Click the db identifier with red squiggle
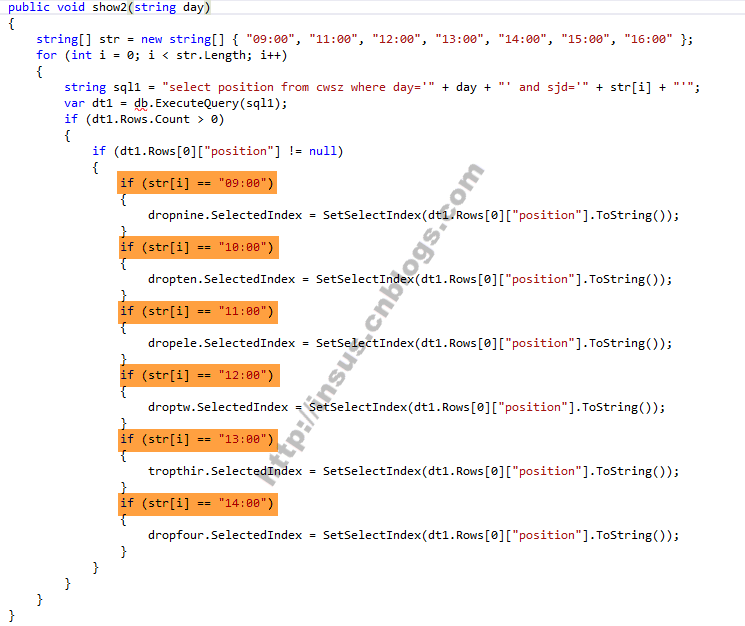The image size is (745, 626). (x=141, y=104)
